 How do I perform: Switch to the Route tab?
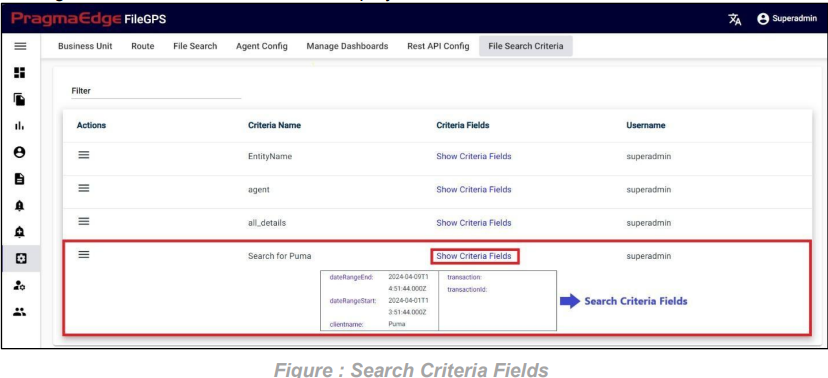pos(143,46)
